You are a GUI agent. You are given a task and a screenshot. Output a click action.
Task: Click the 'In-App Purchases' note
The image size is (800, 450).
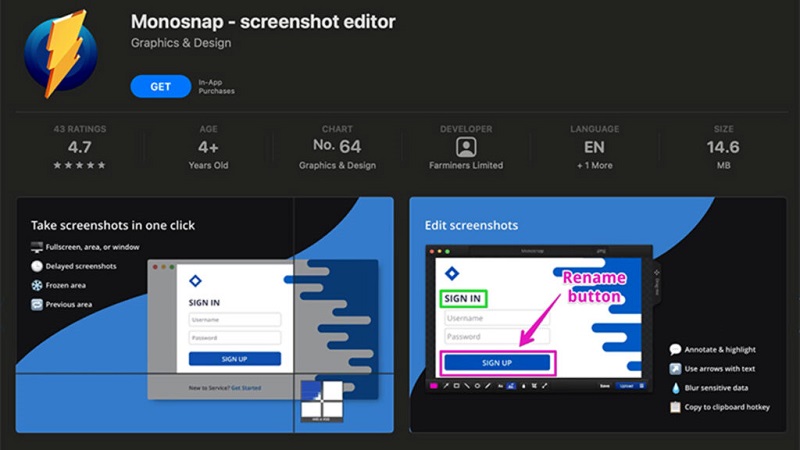point(216,87)
